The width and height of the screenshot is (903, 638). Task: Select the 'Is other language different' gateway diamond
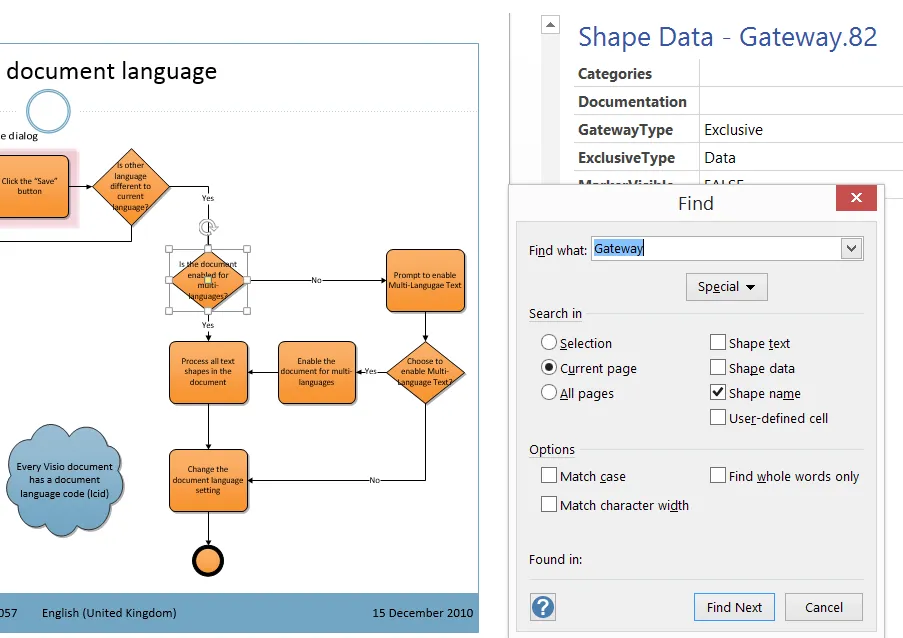131,187
